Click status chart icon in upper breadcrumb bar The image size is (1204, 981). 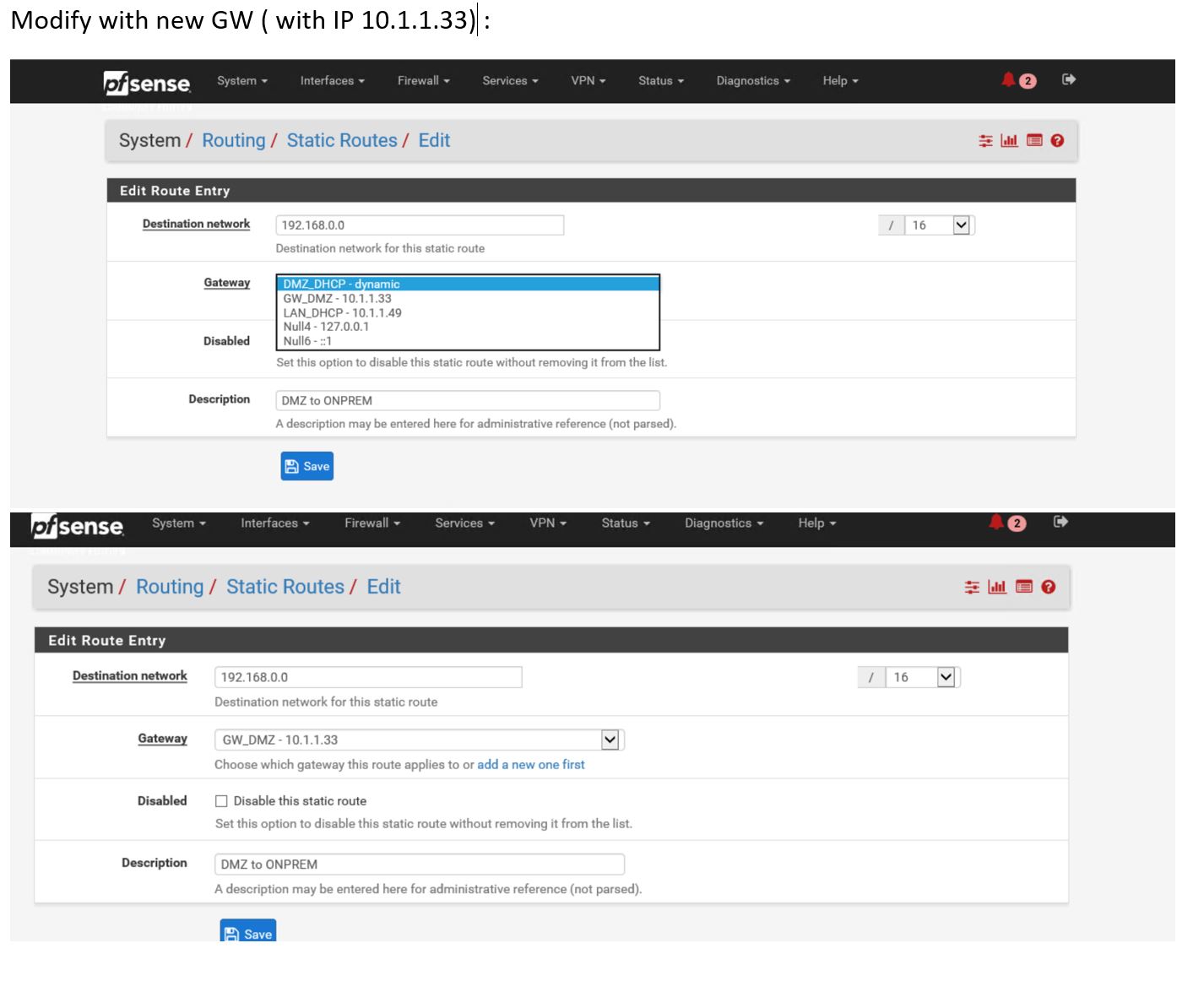click(1009, 141)
